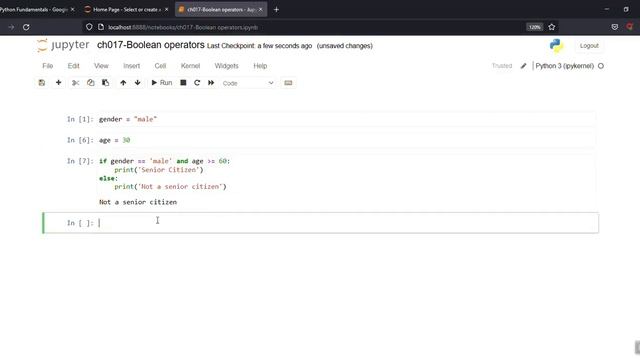
Task: Bookmark this page with the star icon
Action: click(x=552, y=27)
